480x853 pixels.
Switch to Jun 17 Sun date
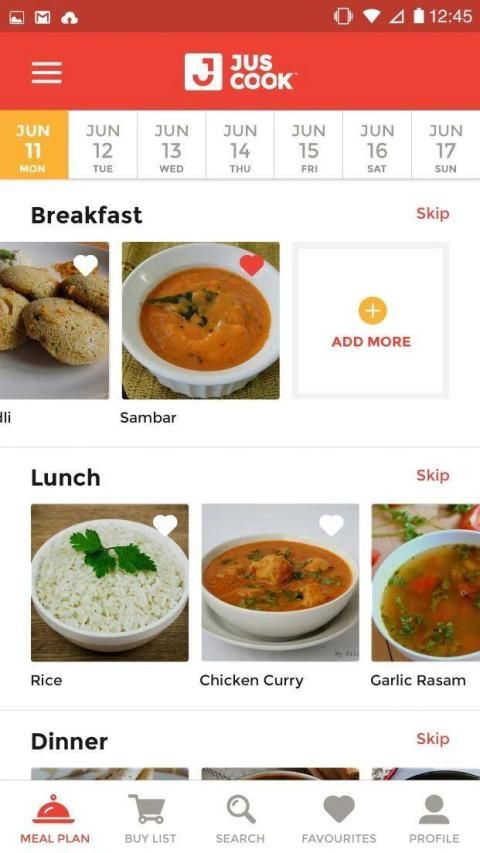pos(446,145)
